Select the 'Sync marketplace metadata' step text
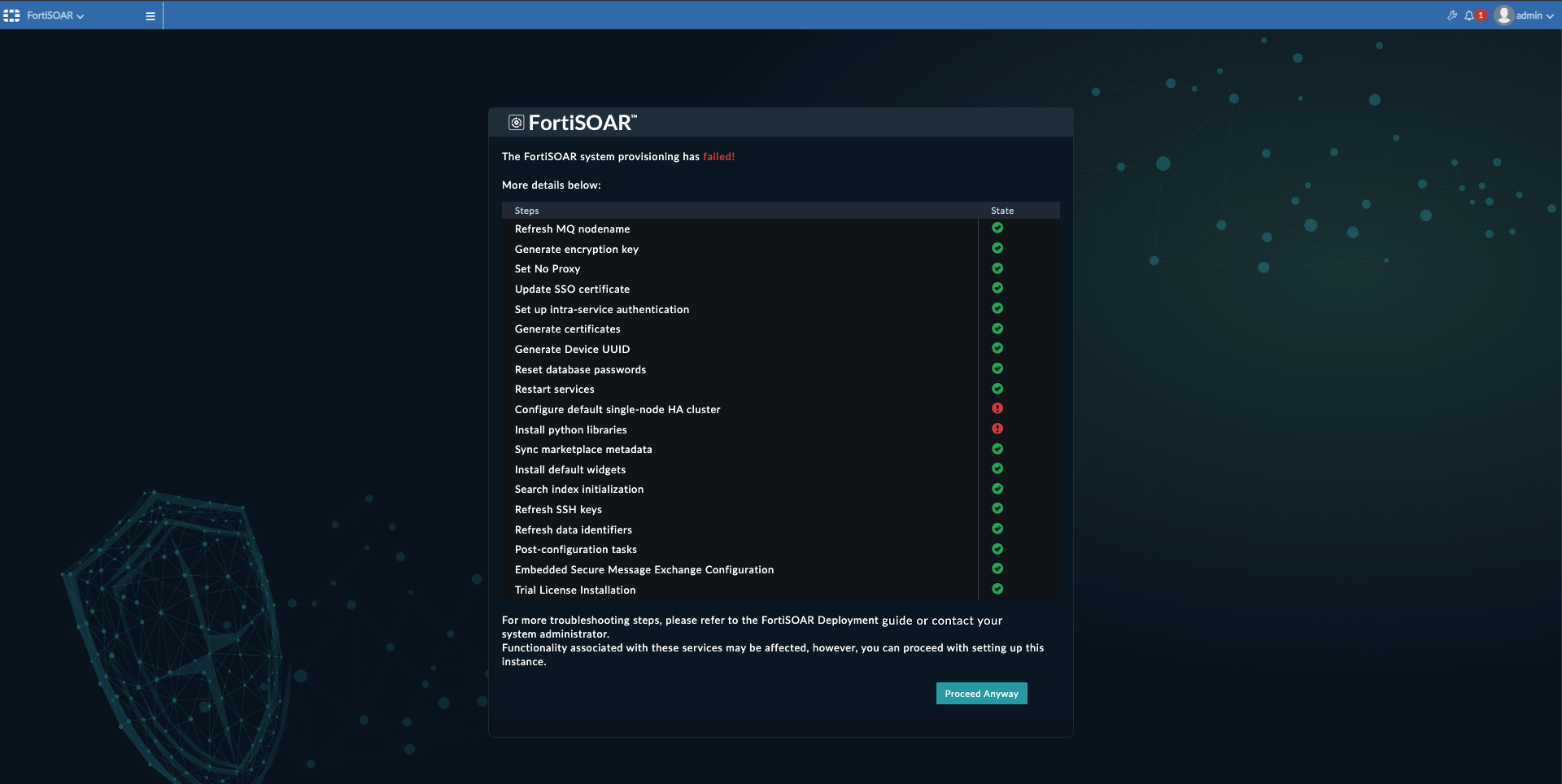Image resolution: width=1562 pixels, height=784 pixels. click(x=583, y=450)
